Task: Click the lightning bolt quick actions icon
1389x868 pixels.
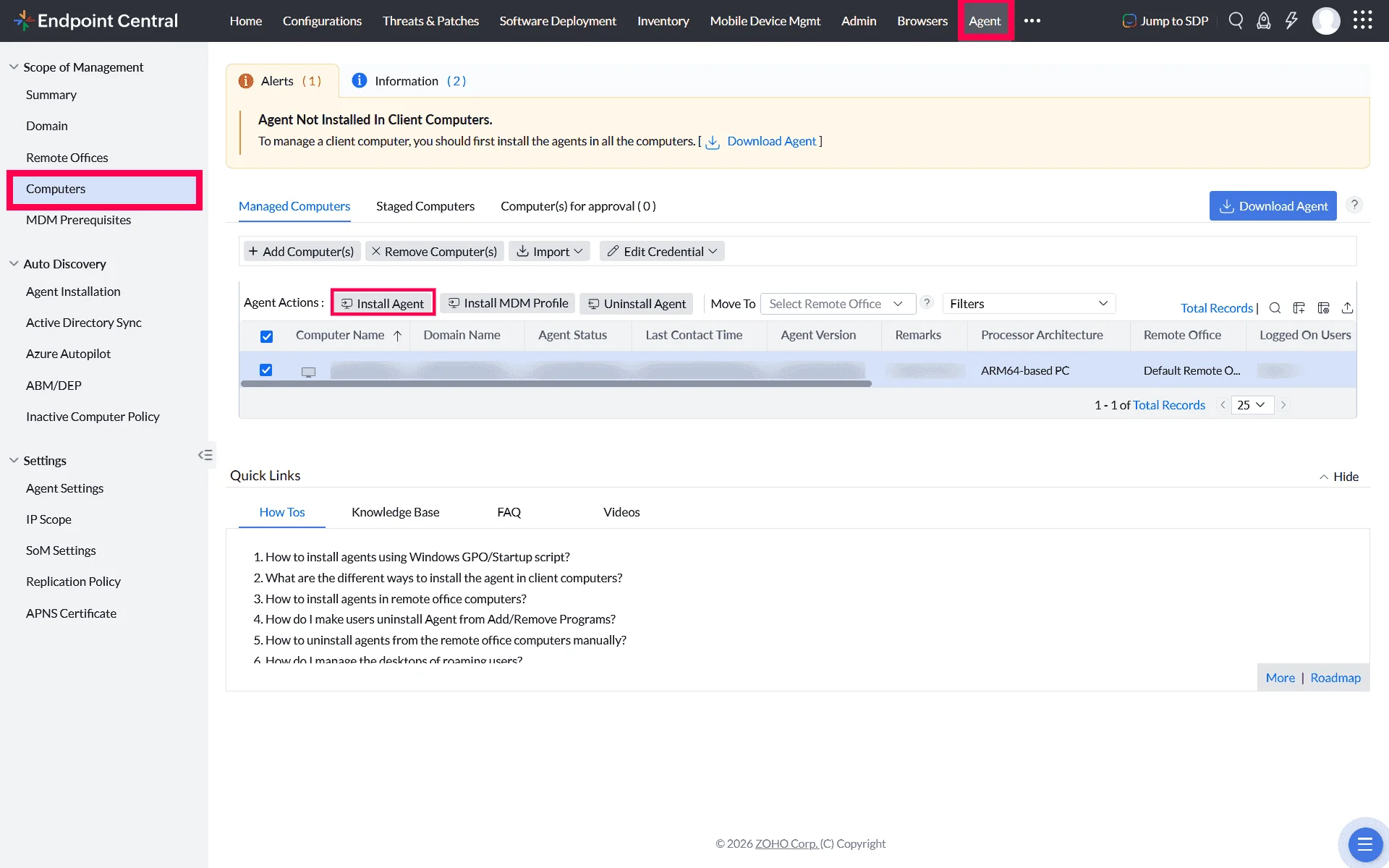Action: point(1291,21)
